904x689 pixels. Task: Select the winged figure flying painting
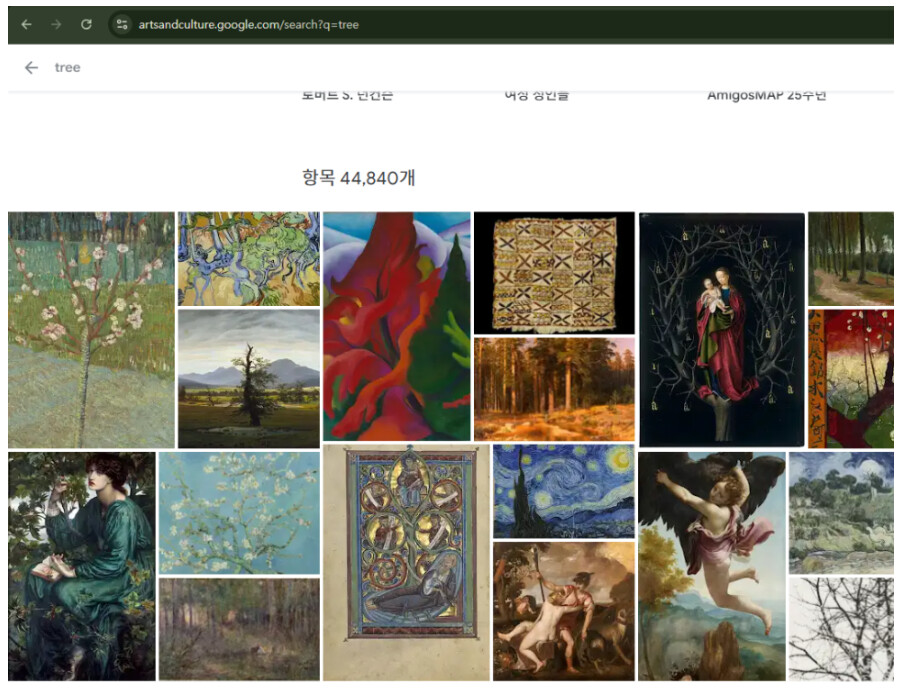(x=711, y=566)
